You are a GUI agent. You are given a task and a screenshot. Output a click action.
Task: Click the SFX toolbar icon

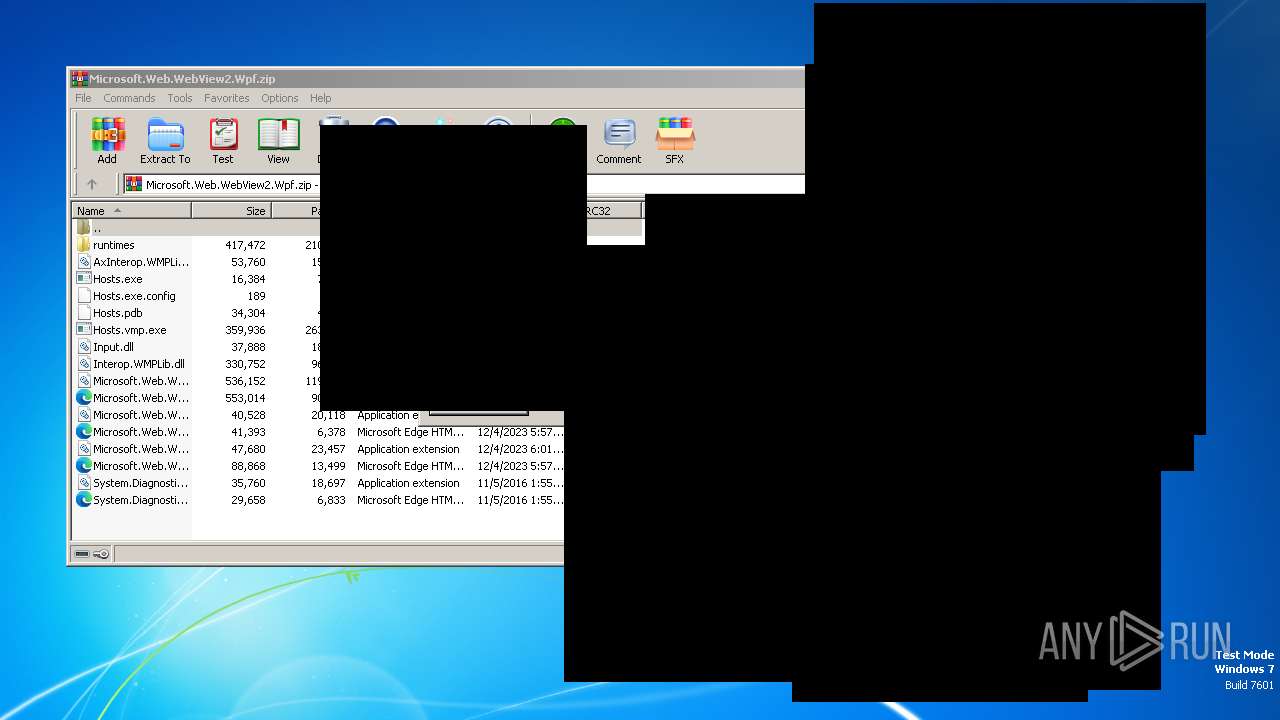[x=675, y=141]
